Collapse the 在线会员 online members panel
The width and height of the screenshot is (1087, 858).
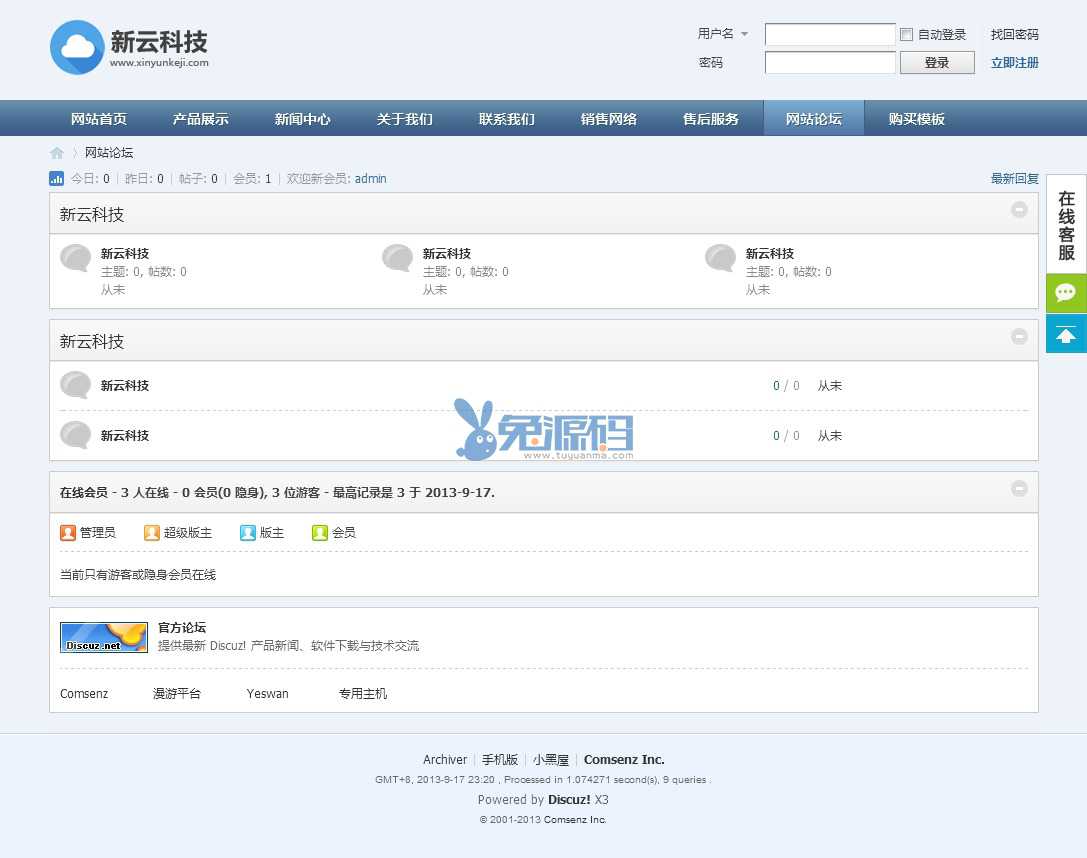point(1019,489)
